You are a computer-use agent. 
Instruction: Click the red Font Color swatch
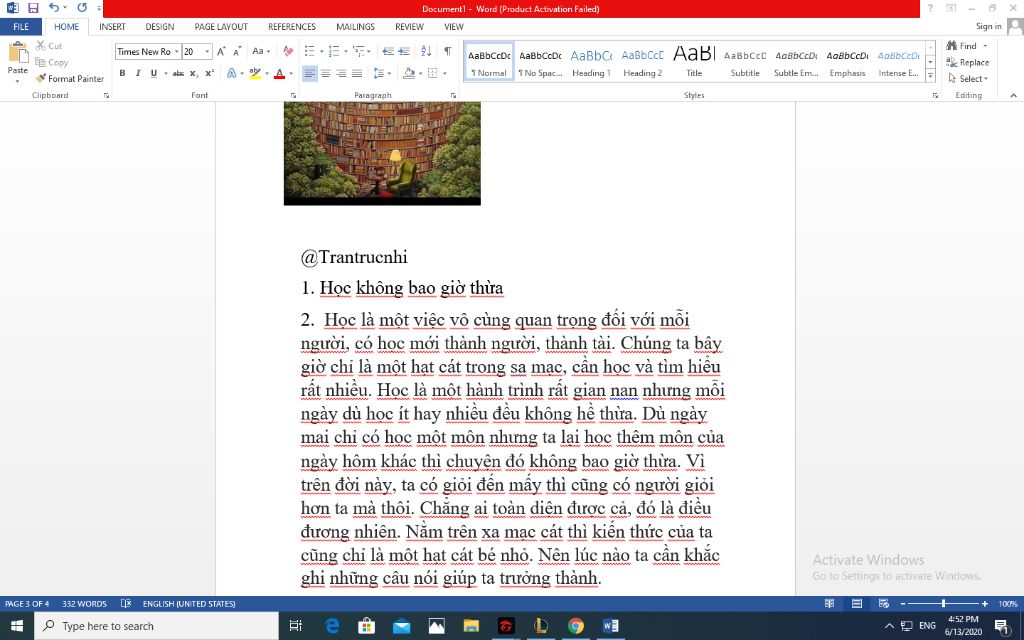point(280,73)
